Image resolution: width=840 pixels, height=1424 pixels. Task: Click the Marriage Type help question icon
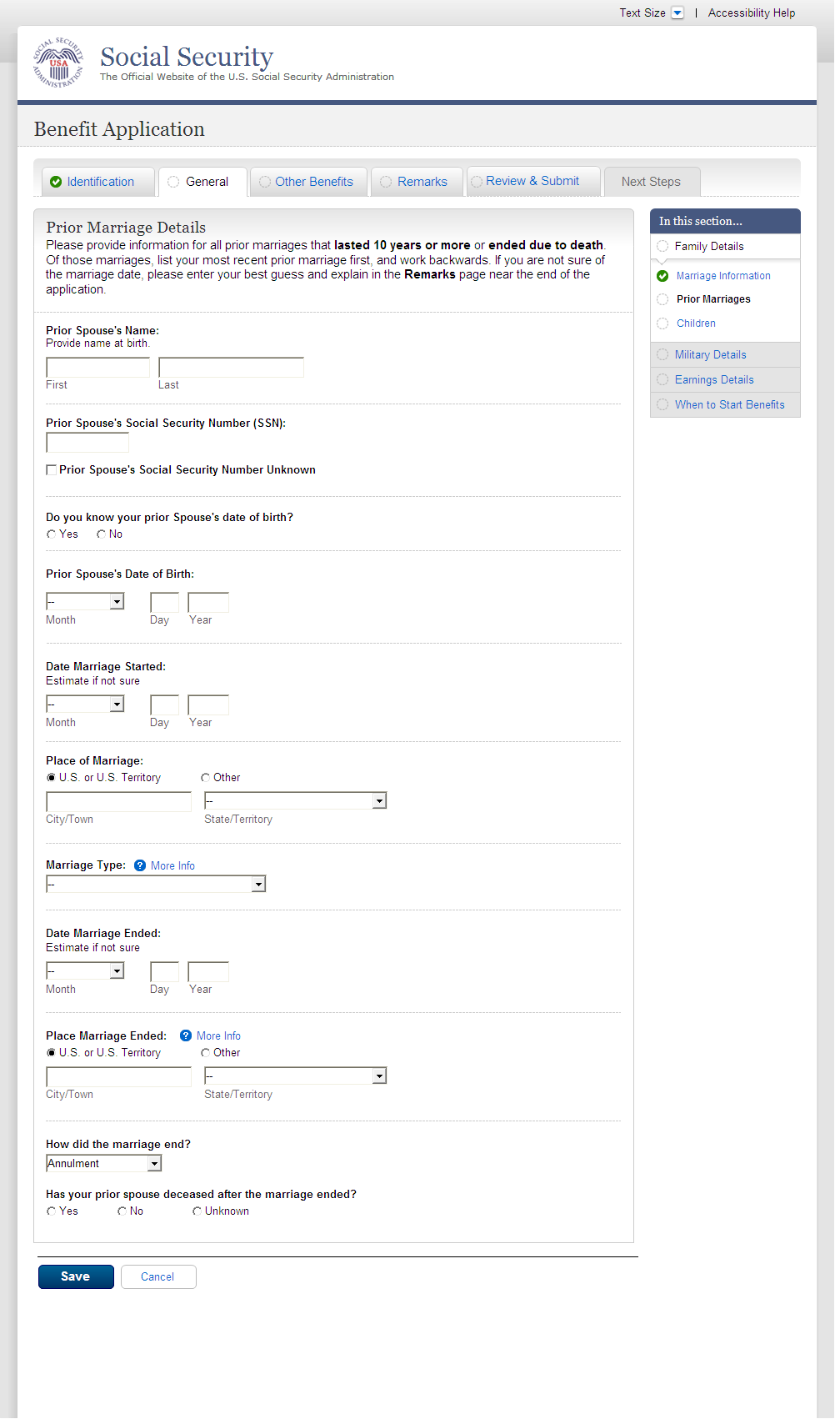(x=140, y=865)
